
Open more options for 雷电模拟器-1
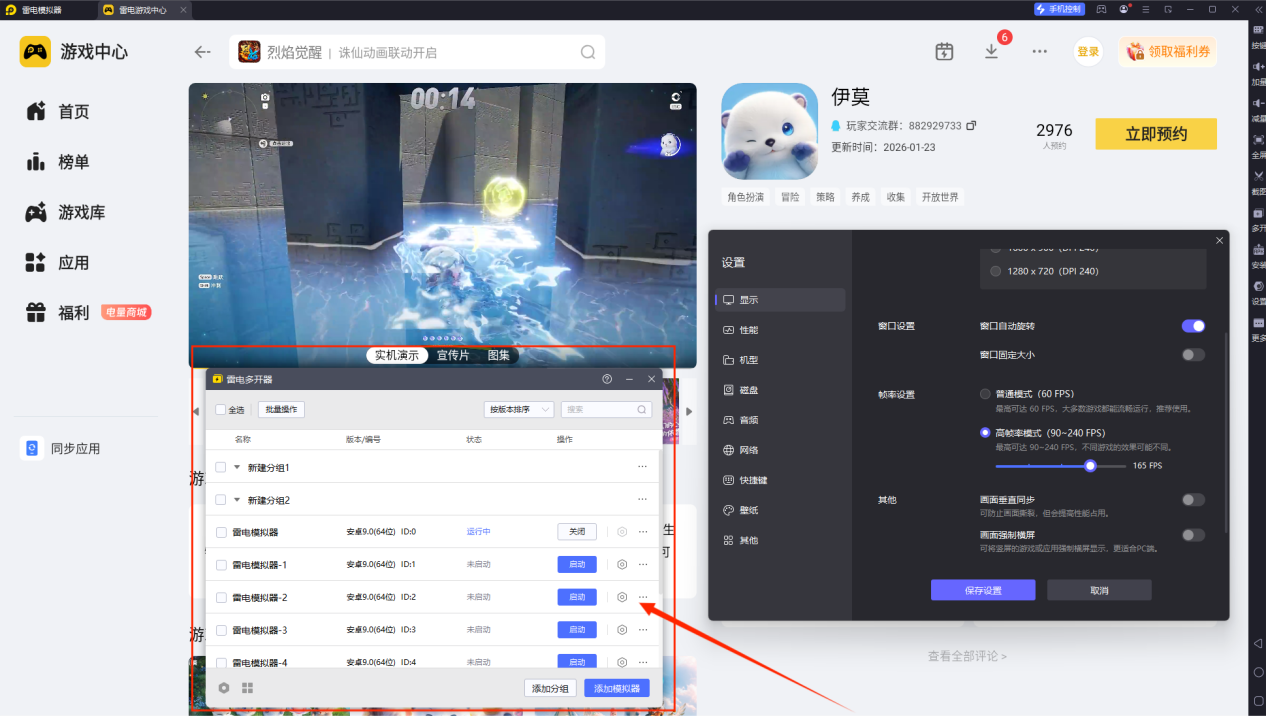(x=643, y=564)
